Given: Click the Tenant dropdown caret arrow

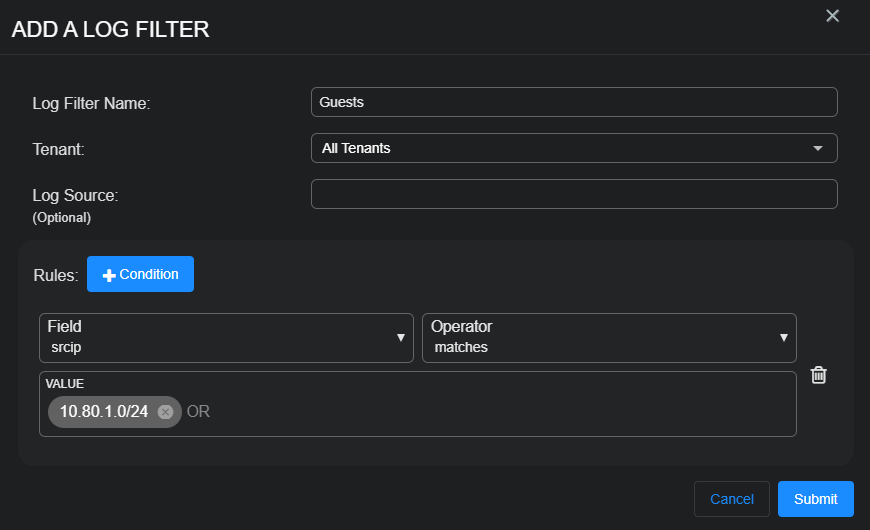Looking at the screenshot, I should click(x=818, y=148).
